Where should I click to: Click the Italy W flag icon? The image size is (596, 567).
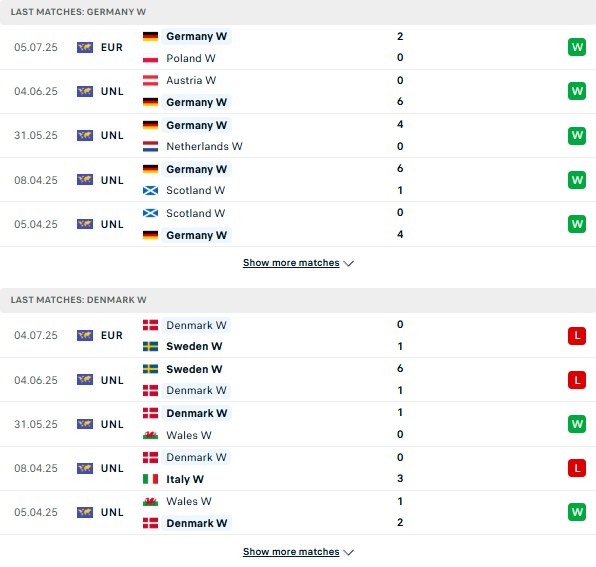150,479
